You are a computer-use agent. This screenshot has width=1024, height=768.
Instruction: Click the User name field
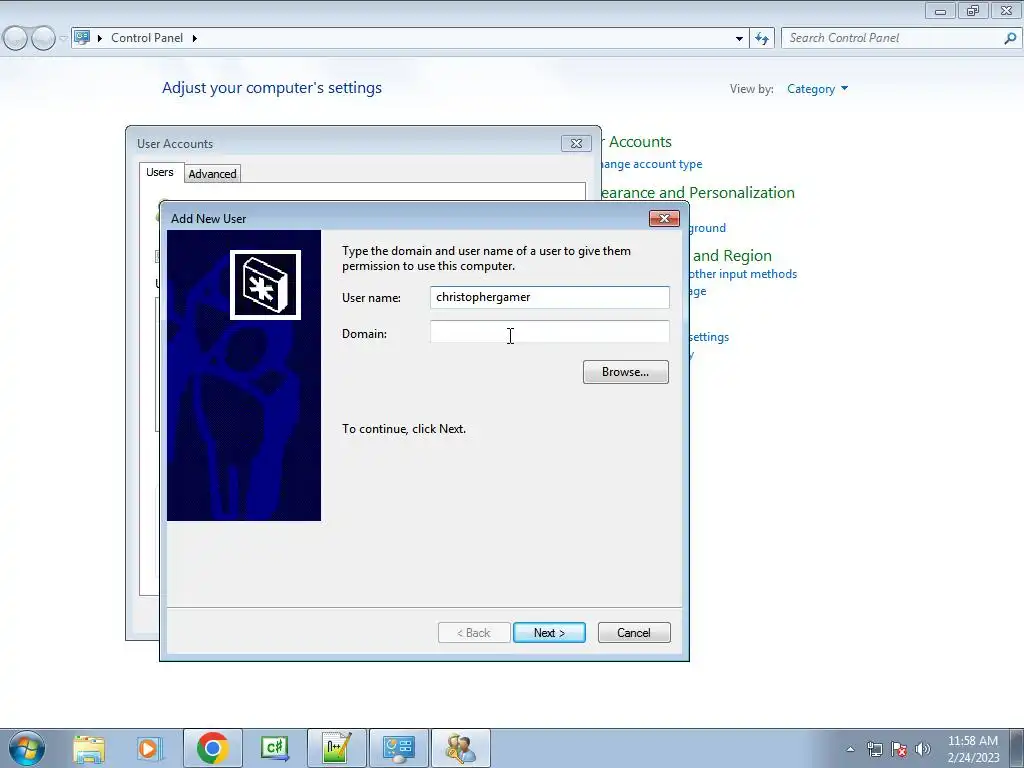click(549, 297)
